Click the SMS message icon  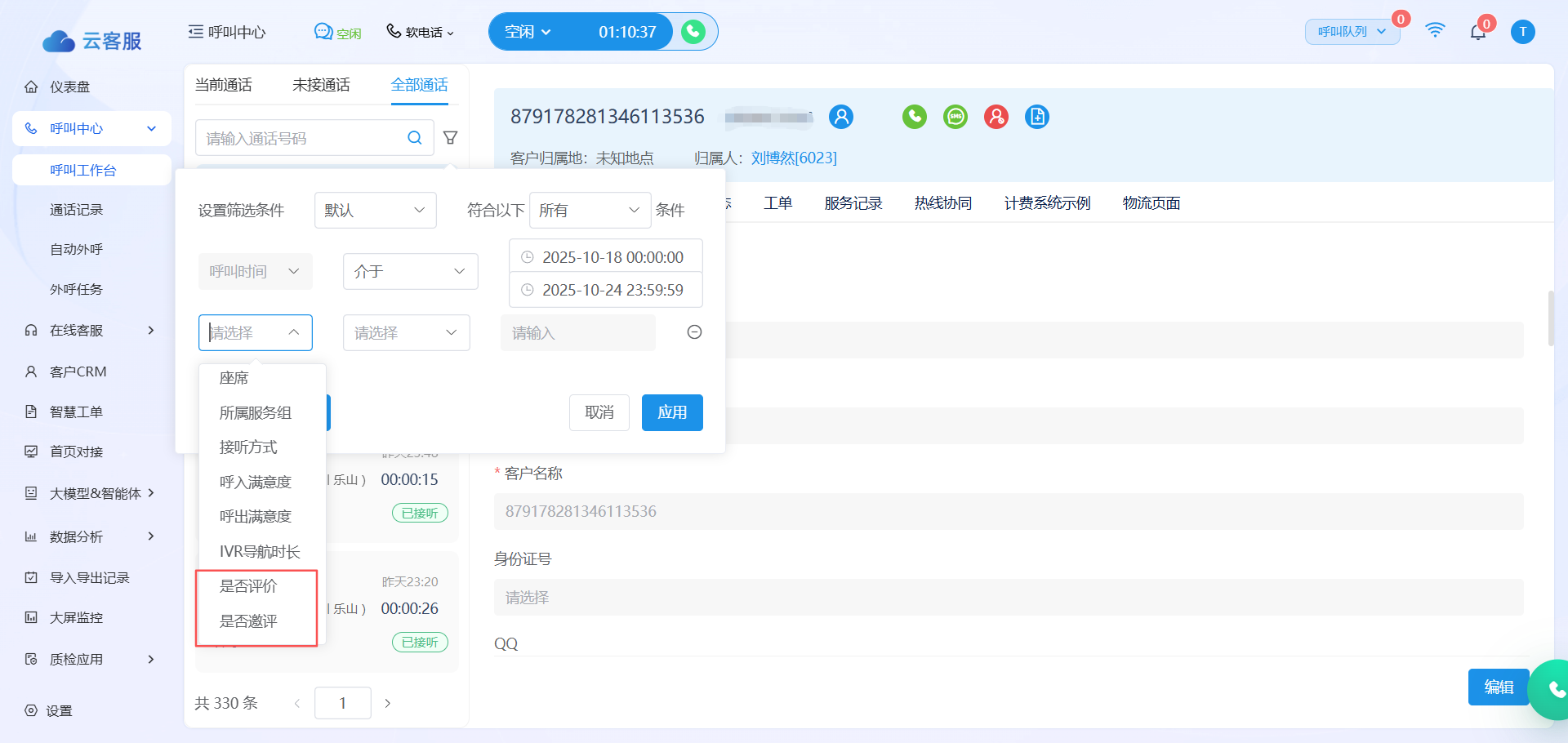955,117
